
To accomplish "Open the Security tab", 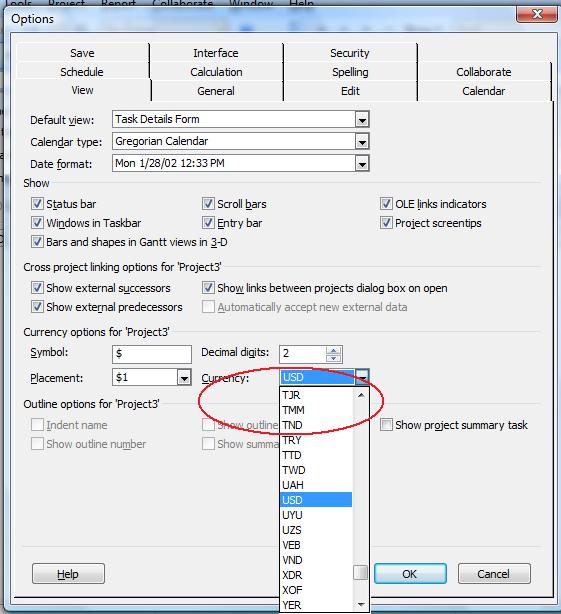I will 350,53.
